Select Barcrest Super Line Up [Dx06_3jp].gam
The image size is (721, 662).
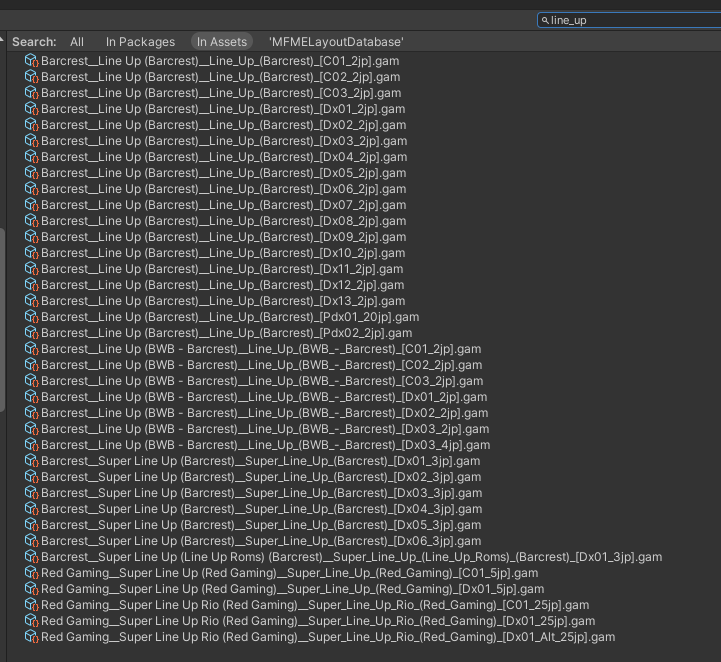261,541
